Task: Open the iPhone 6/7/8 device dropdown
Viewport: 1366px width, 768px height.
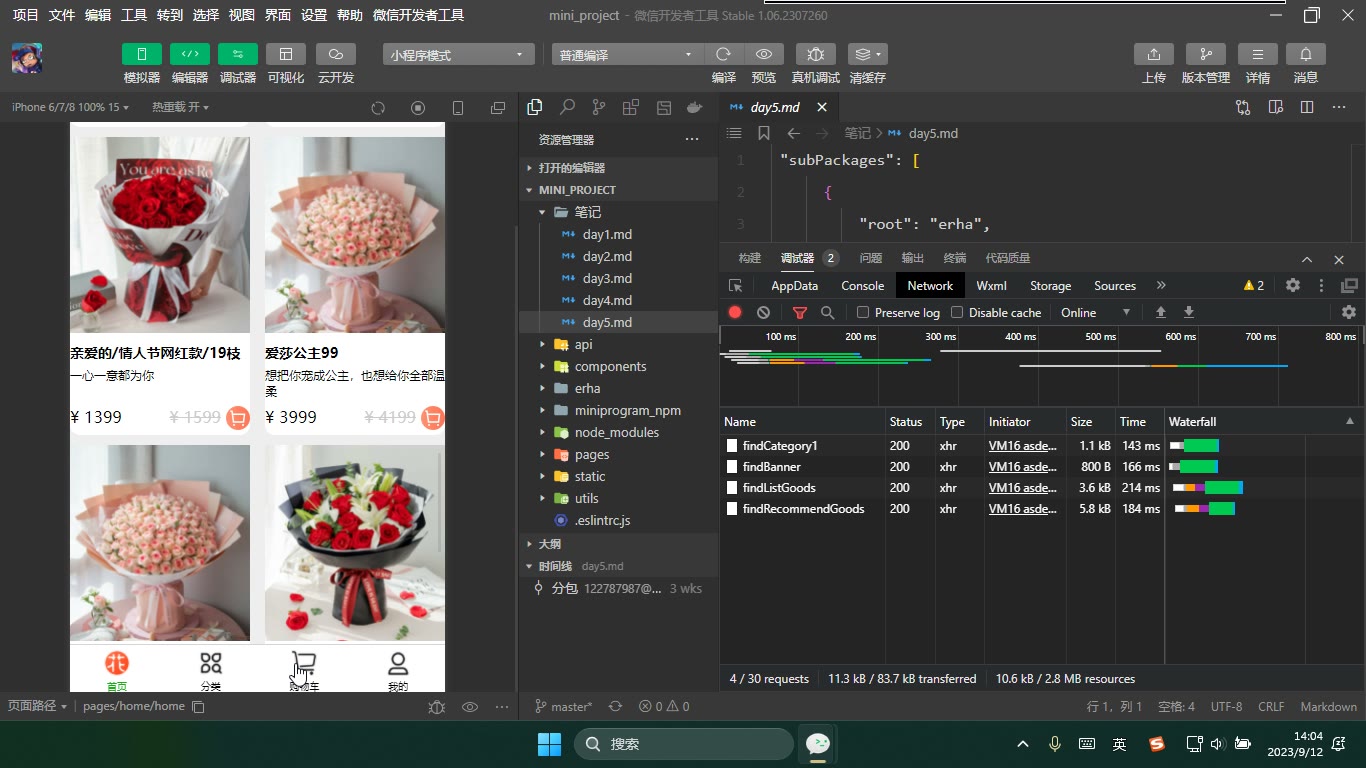Action: pyautogui.click(x=70, y=107)
